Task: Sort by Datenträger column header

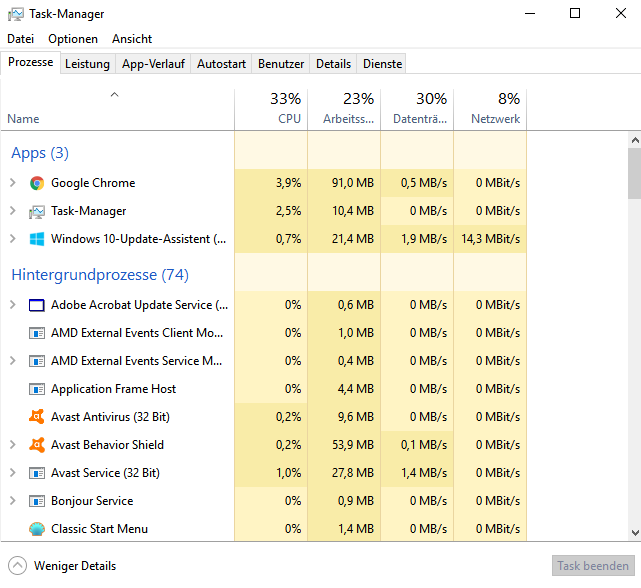Action: 417,110
